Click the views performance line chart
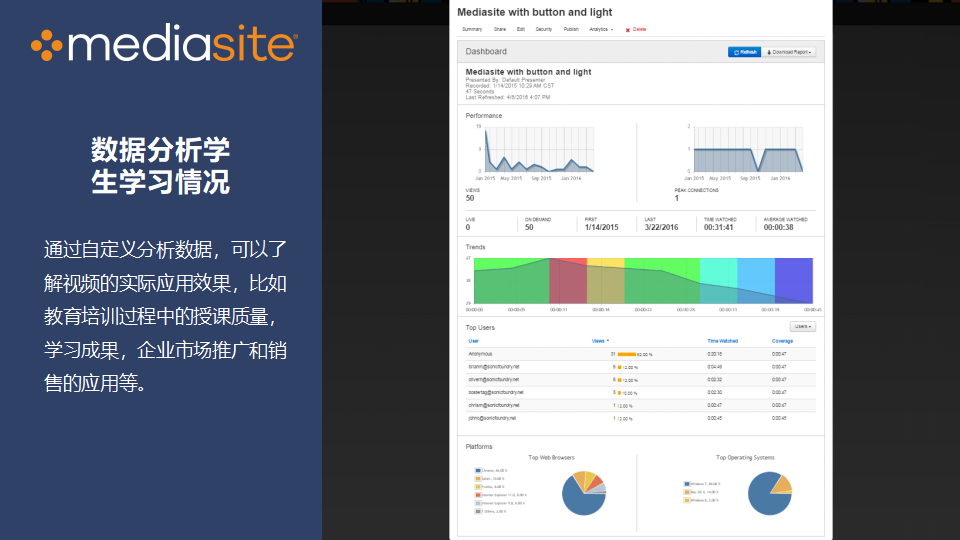This screenshot has height=540, width=960. (x=539, y=149)
